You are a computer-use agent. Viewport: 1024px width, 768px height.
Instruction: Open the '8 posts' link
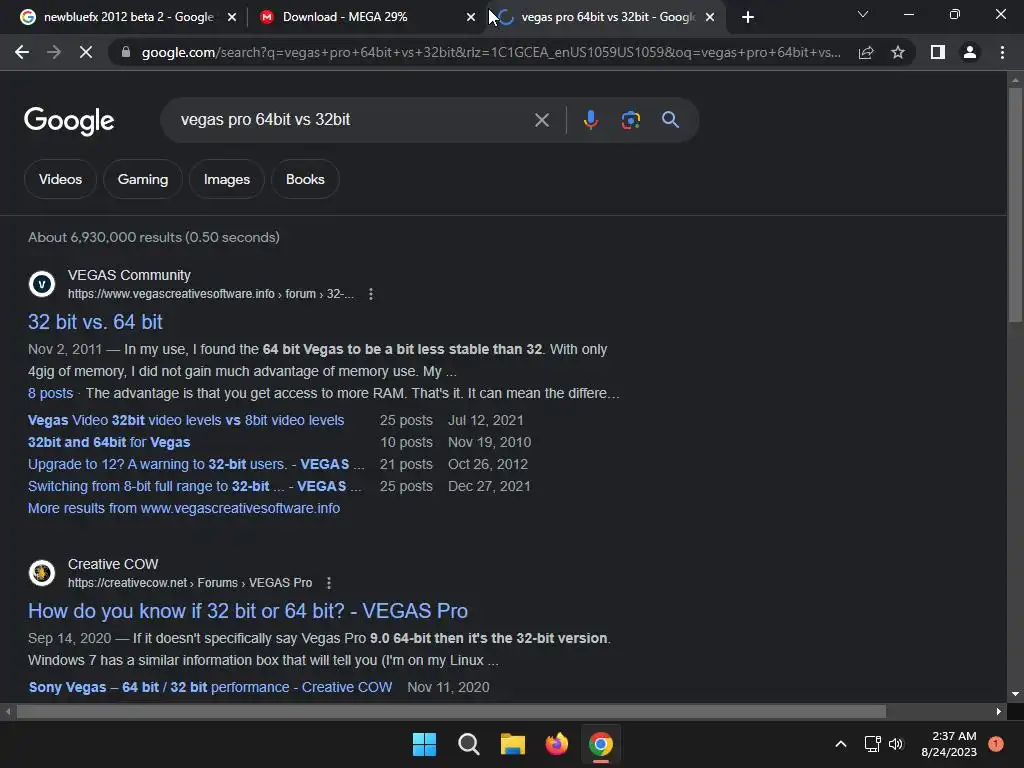coord(50,393)
